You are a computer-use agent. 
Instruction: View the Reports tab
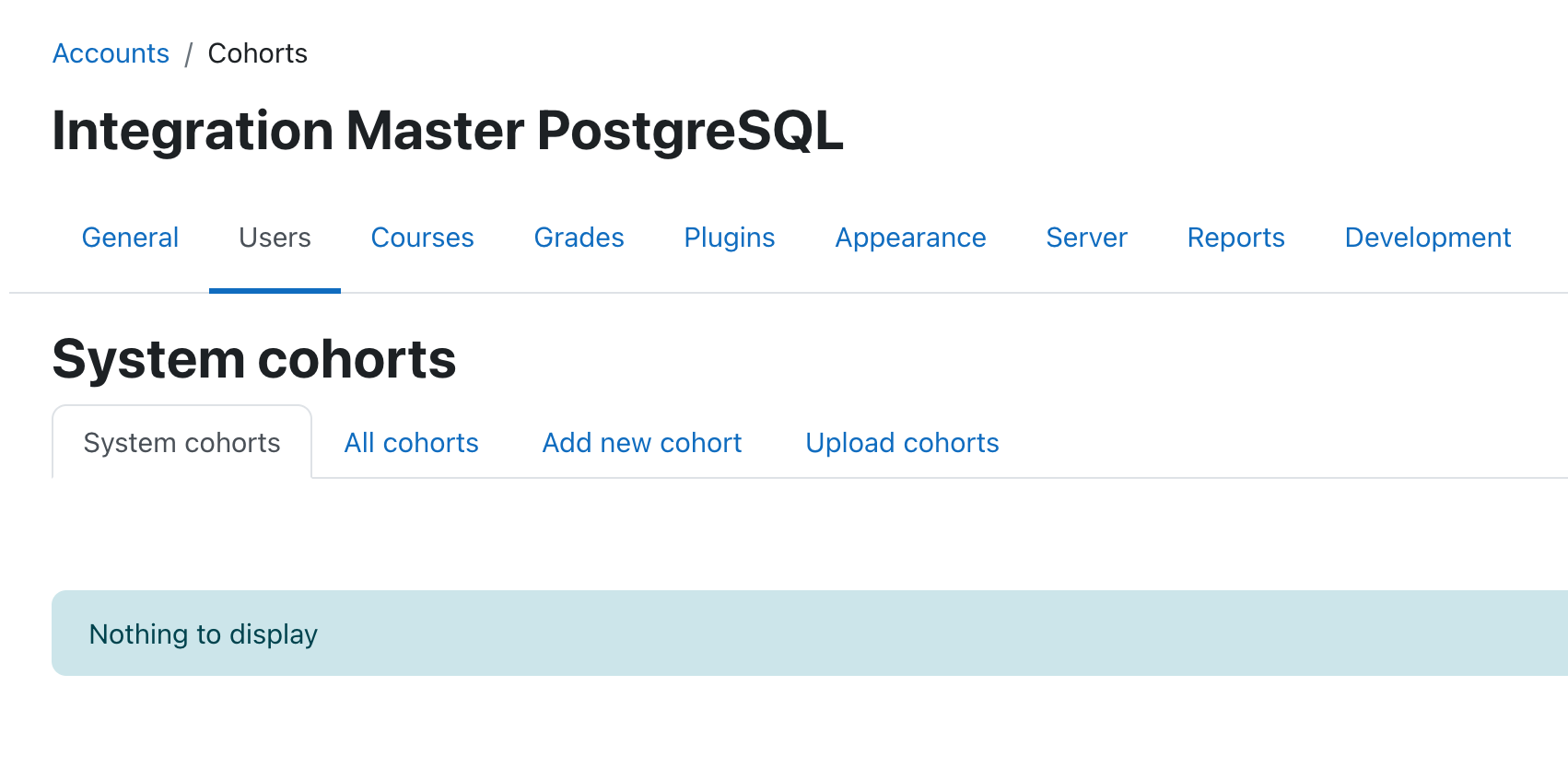click(x=1235, y=238)
